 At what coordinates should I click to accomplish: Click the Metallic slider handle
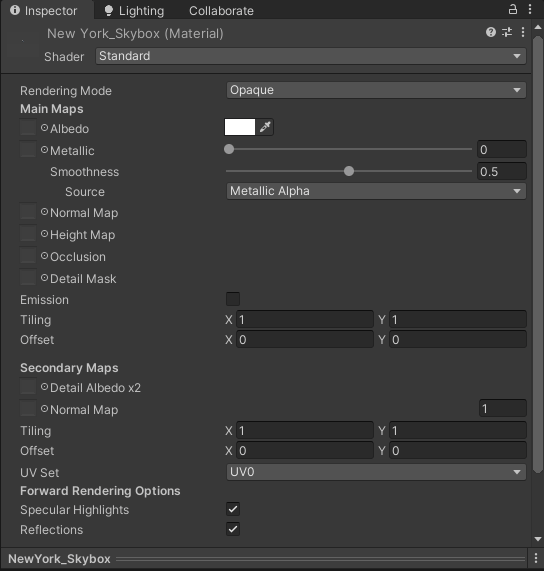click(x=229, y=149)
